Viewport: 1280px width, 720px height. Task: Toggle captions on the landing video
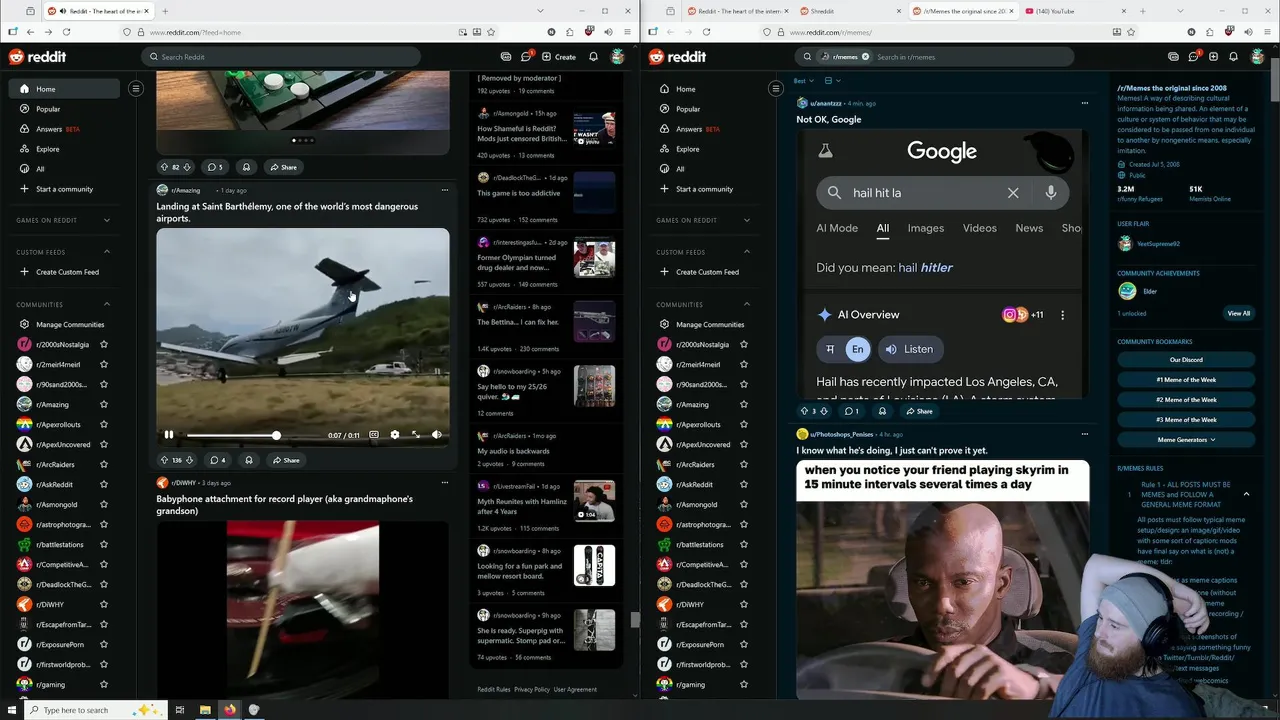[374, 435]
